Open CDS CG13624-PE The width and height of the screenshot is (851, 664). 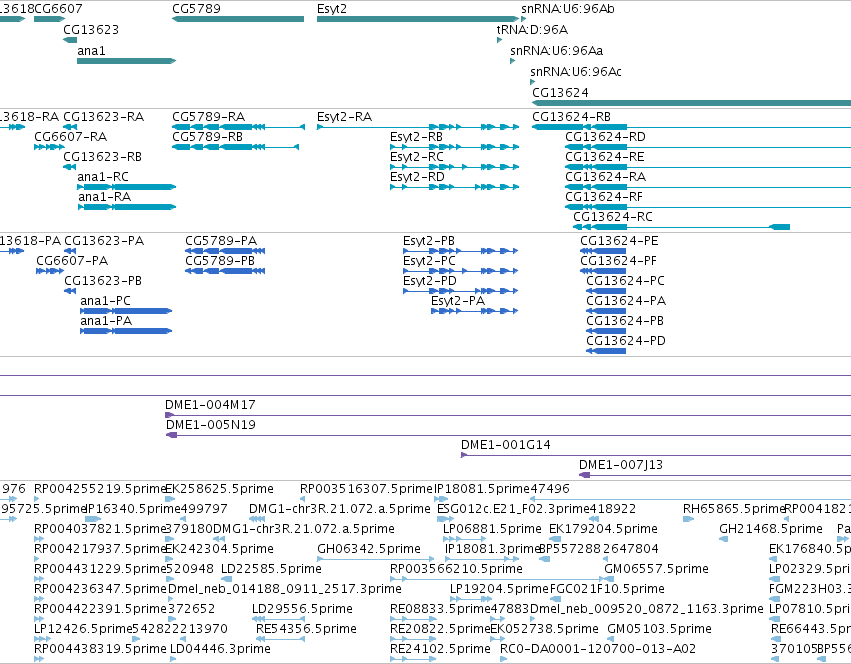coord(619,241)
